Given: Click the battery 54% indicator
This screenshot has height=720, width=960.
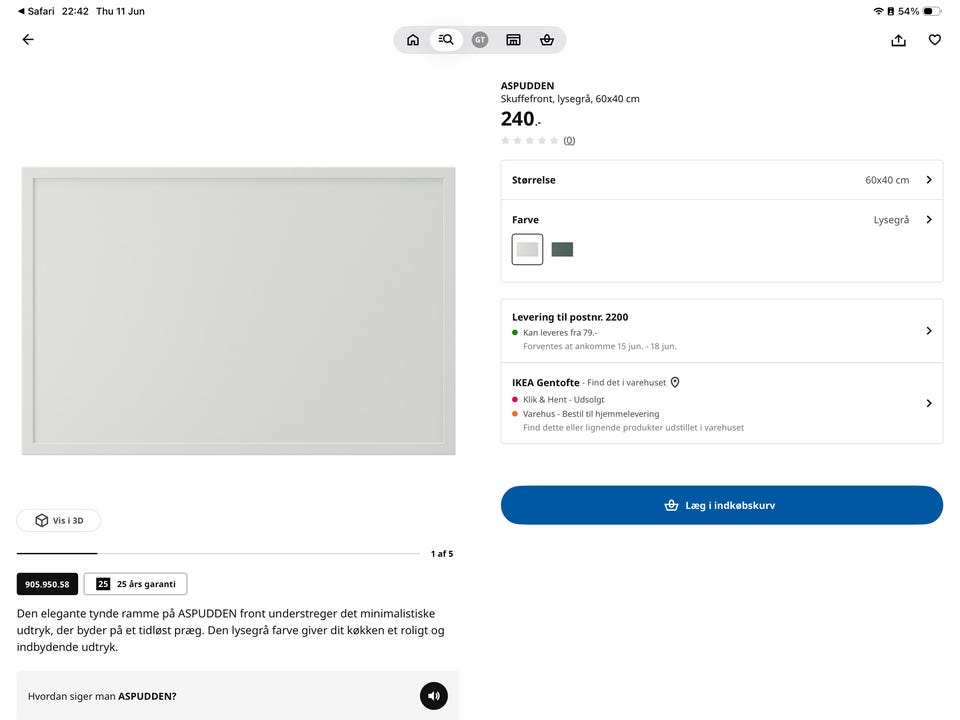Looking at the screenshot, I should point(919,11).
